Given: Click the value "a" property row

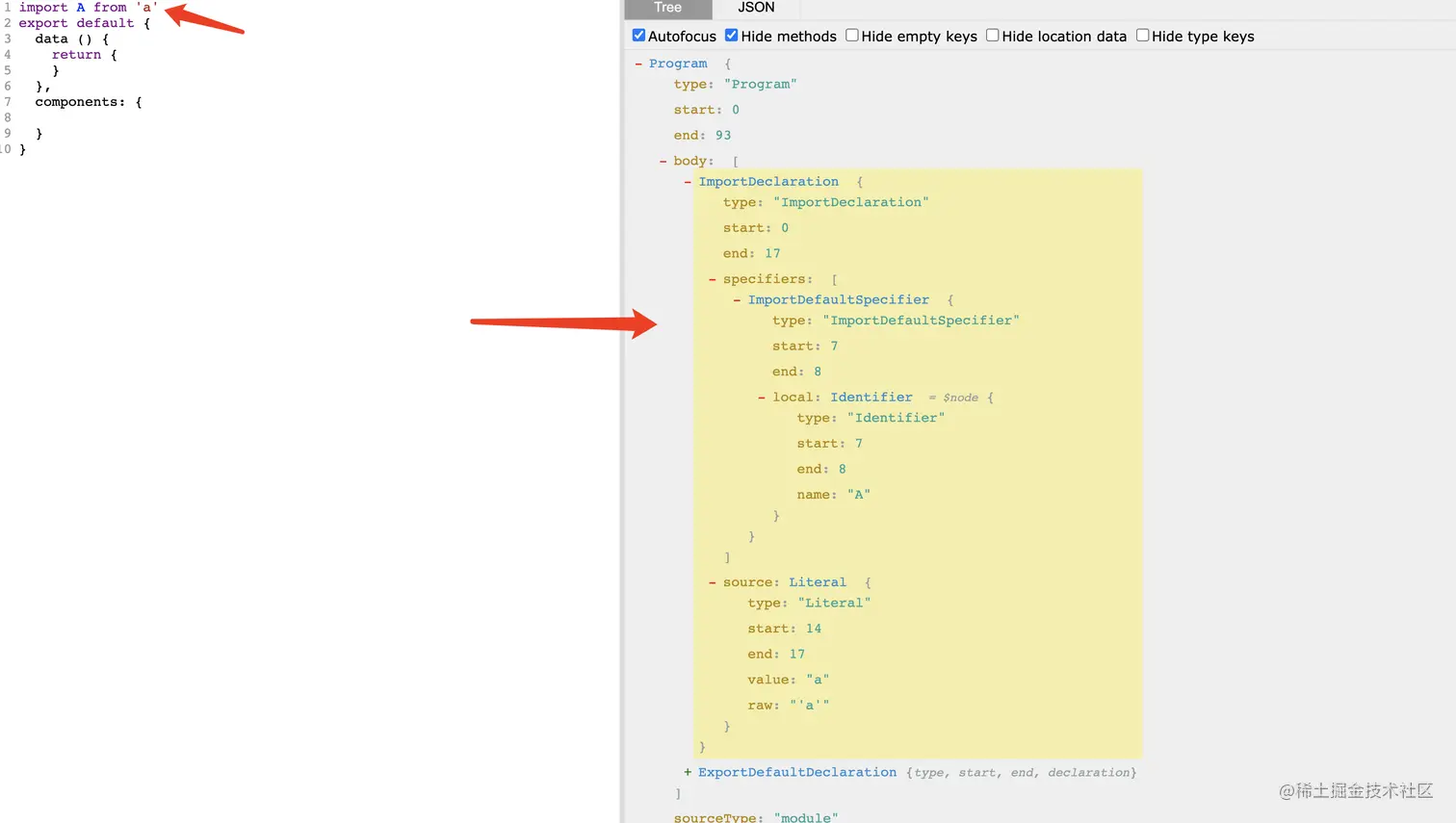Looking at the screenshot, I should click(x=789, y=680).
